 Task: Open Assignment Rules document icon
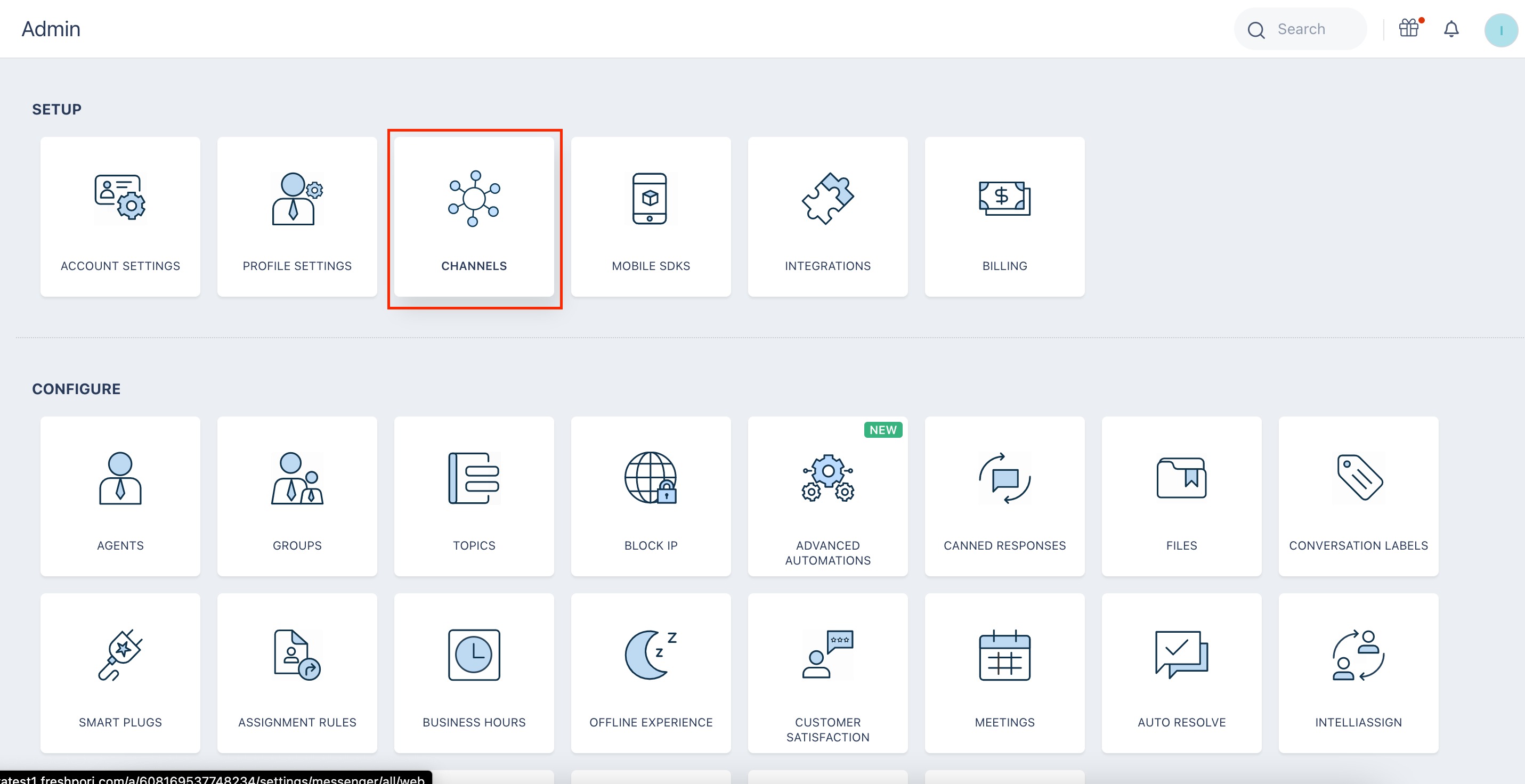(x=297, y=655)
